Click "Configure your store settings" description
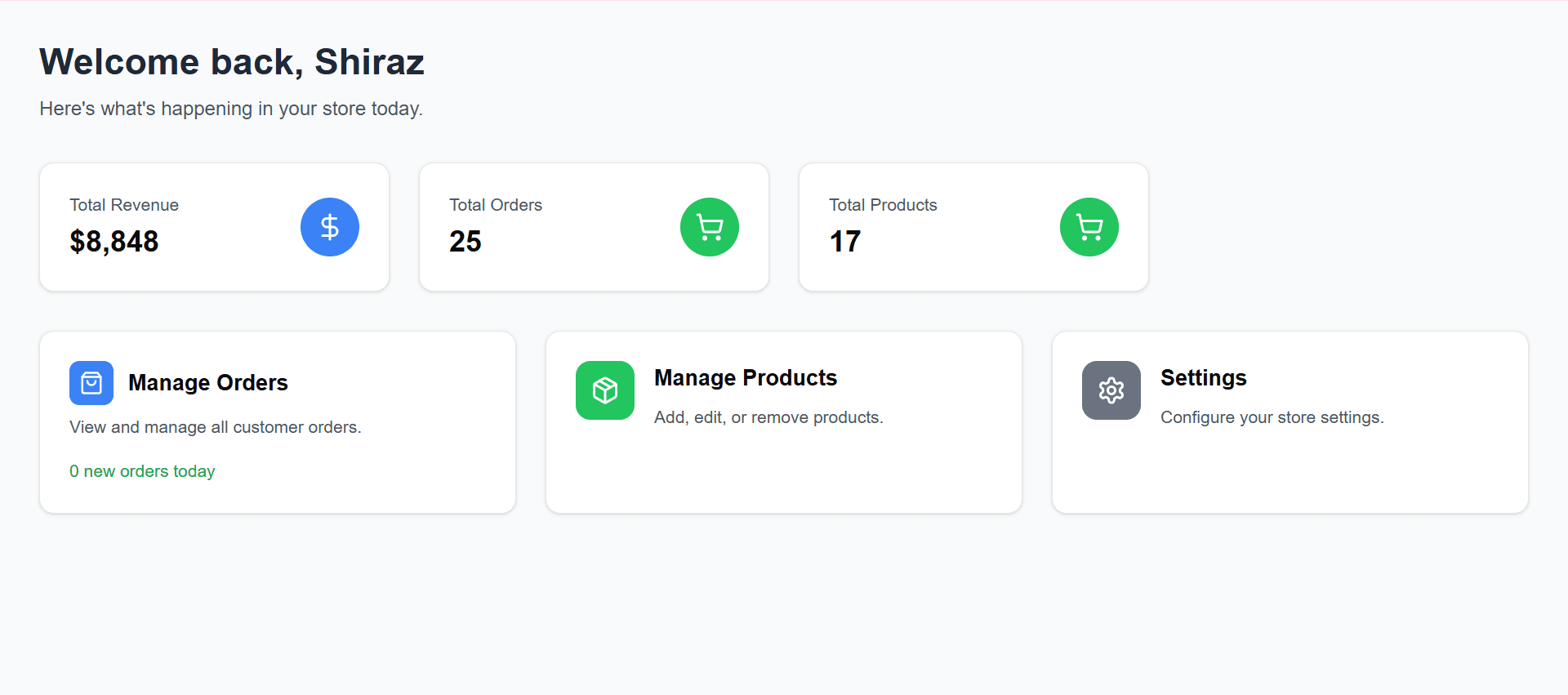1568x695 pixels. pos(1272,417)
